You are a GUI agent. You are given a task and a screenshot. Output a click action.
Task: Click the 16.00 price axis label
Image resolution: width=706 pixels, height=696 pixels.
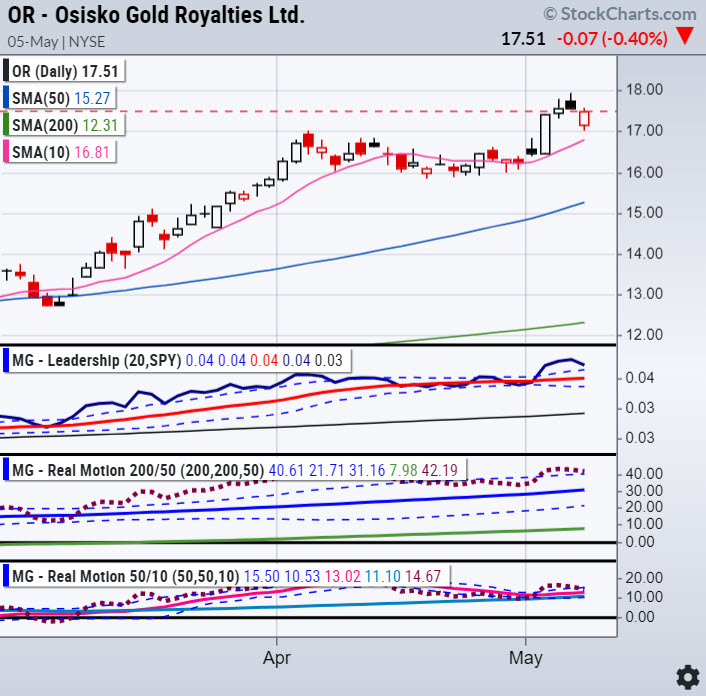[644, 172]
